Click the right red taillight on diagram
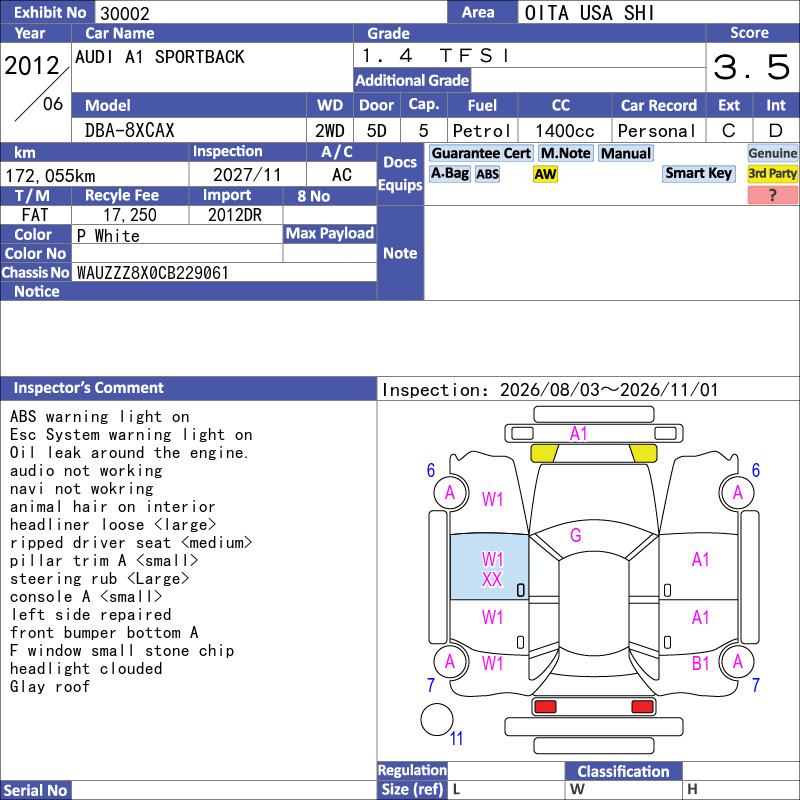The image size is (800, 800). coord(642,707)
